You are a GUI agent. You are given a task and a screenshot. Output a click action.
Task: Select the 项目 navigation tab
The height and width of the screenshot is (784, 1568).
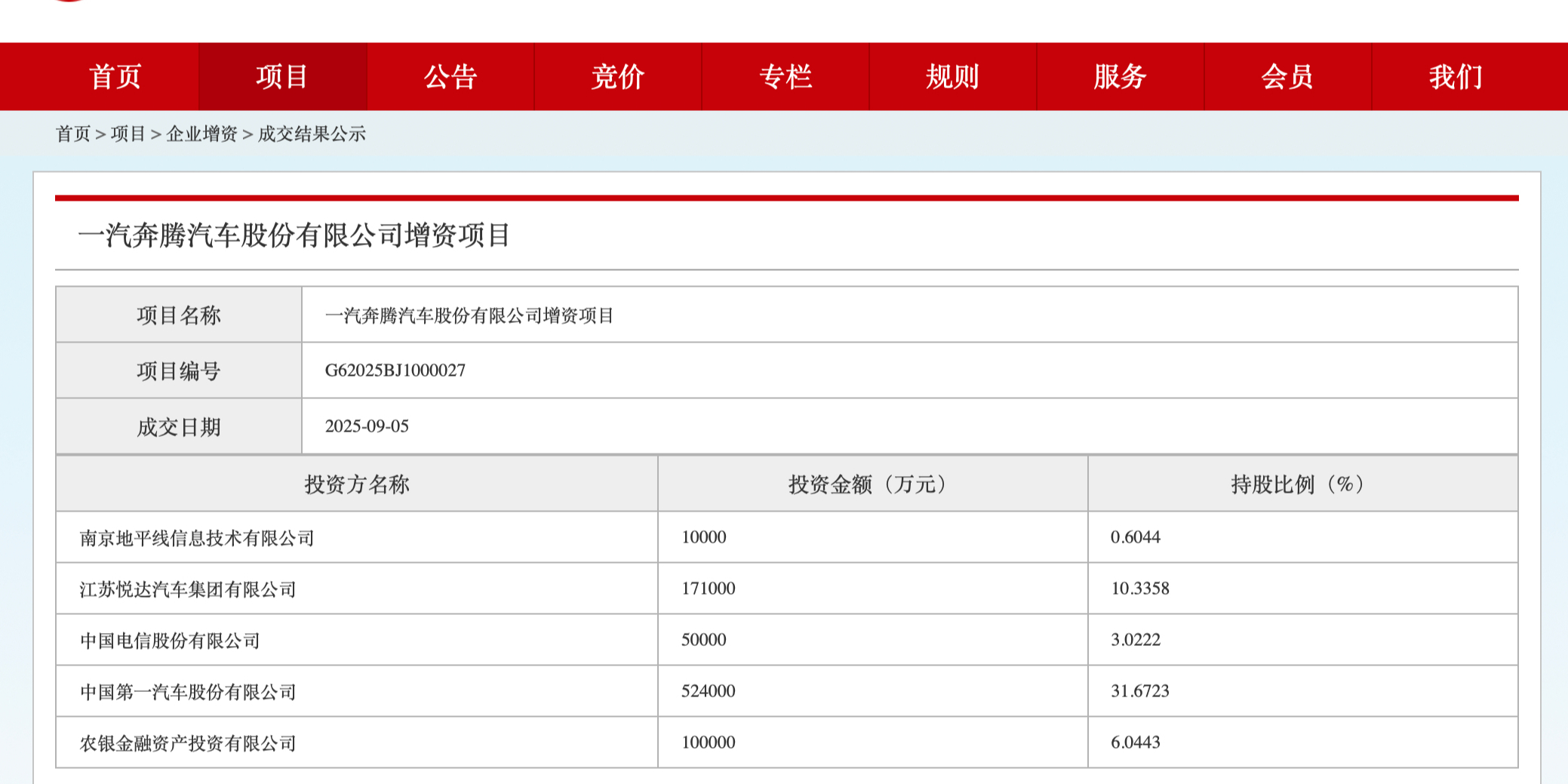282,77
